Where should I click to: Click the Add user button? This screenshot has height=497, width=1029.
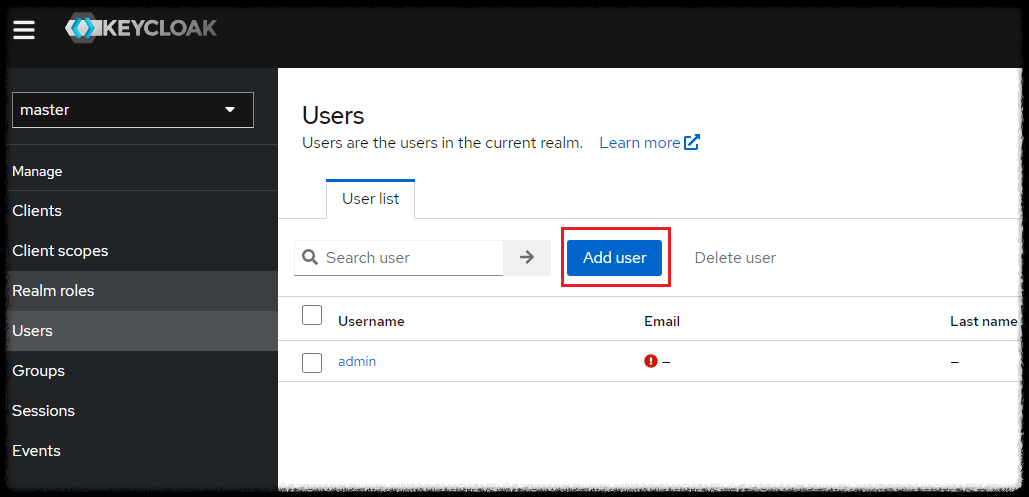point(614,257)
